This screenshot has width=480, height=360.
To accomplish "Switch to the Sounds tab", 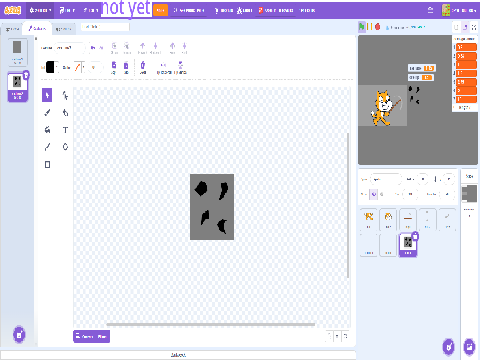I will 63,29.
